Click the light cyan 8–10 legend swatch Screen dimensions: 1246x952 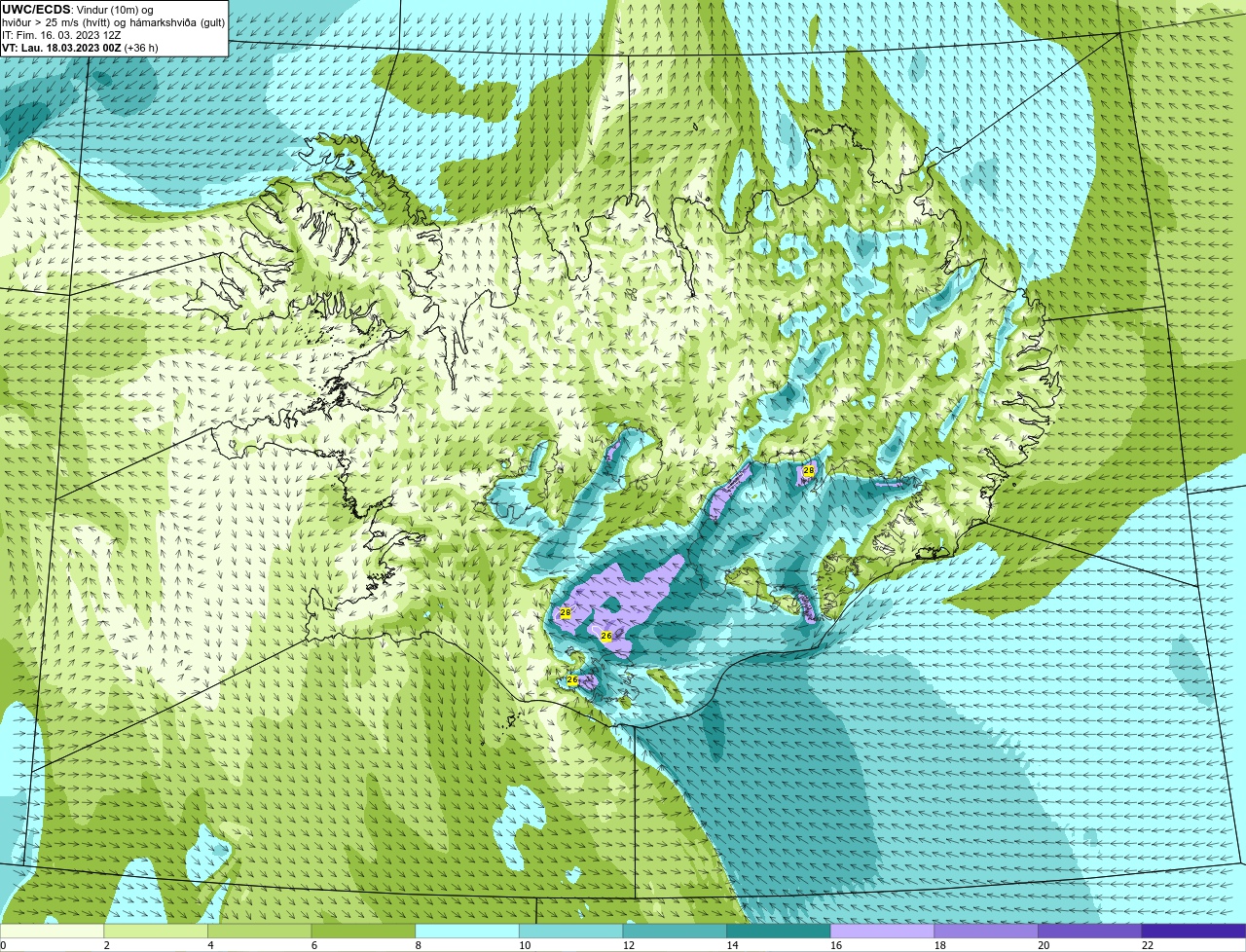467,931
